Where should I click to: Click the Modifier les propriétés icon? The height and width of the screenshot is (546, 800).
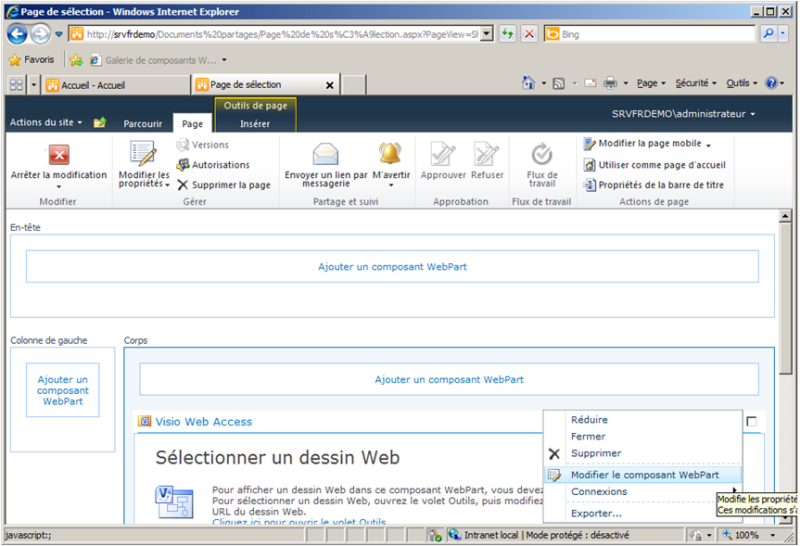click(143, 154)
